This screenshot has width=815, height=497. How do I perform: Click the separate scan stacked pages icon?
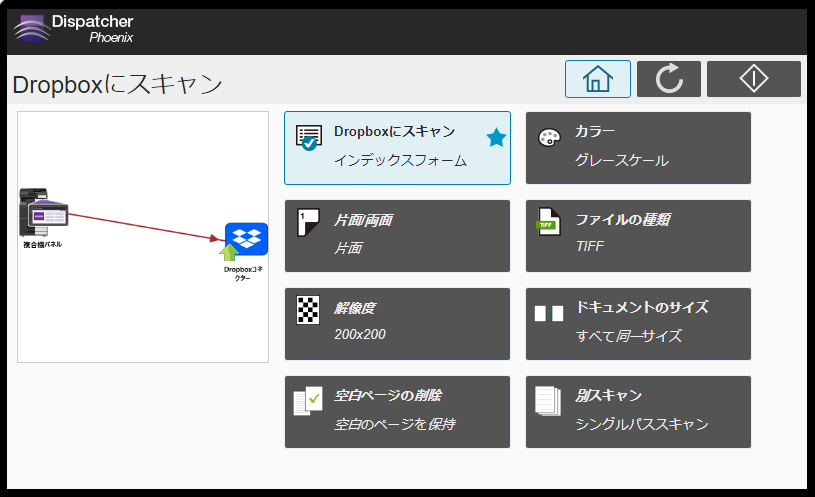tap(548, 401)
